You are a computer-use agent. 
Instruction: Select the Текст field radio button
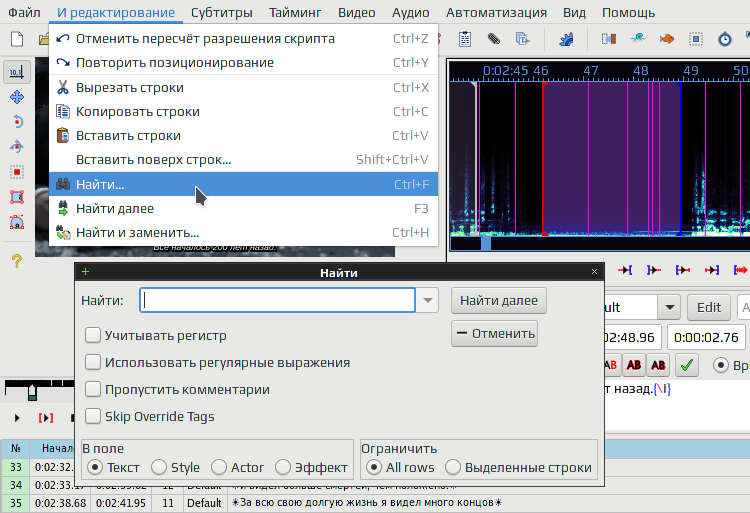coord(95,467)
